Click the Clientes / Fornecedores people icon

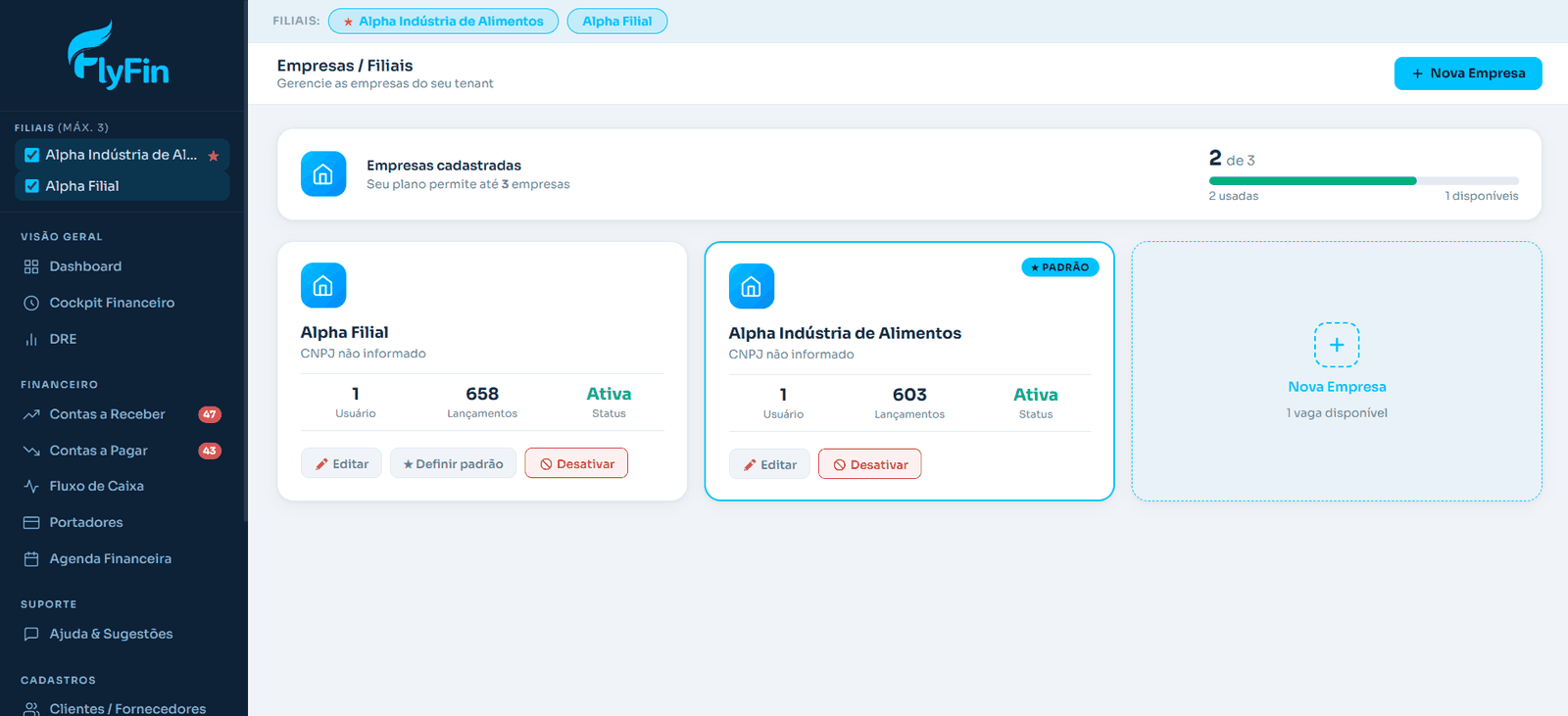31,708
